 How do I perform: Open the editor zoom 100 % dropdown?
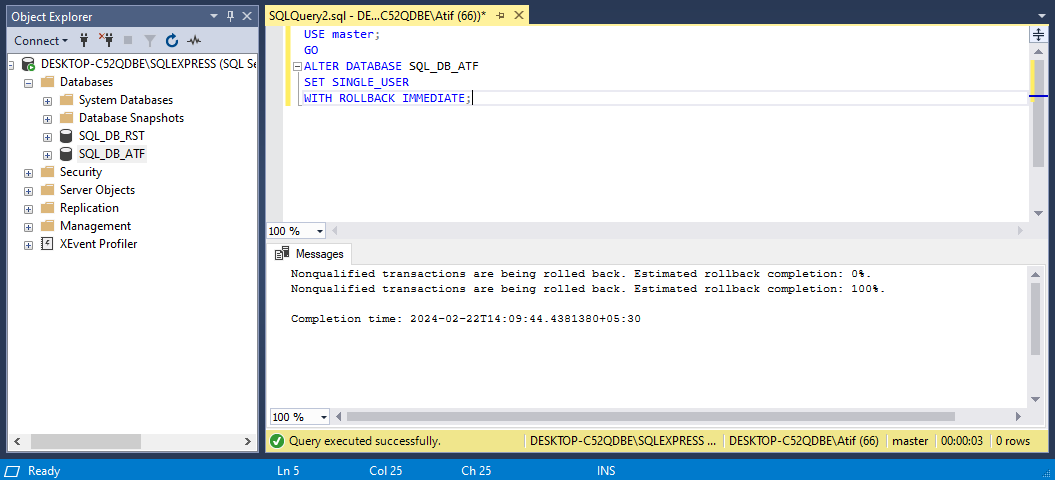[x=320, y=231]
